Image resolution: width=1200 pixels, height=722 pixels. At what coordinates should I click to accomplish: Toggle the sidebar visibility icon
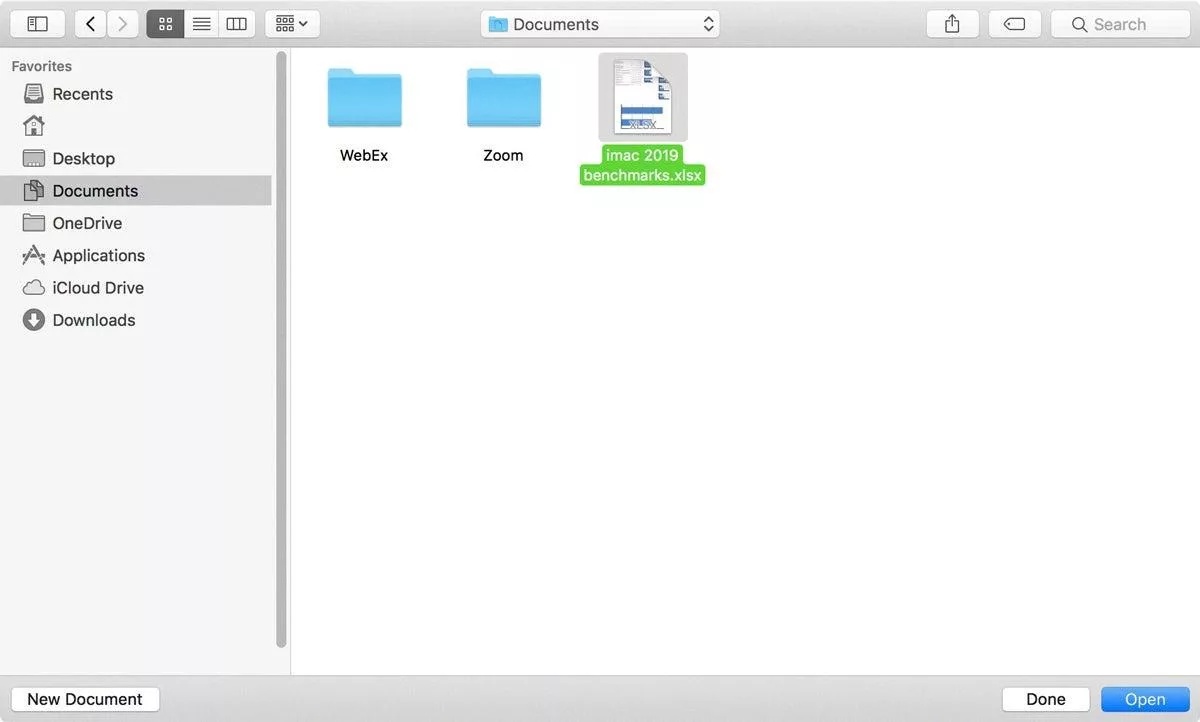point(37,23)
